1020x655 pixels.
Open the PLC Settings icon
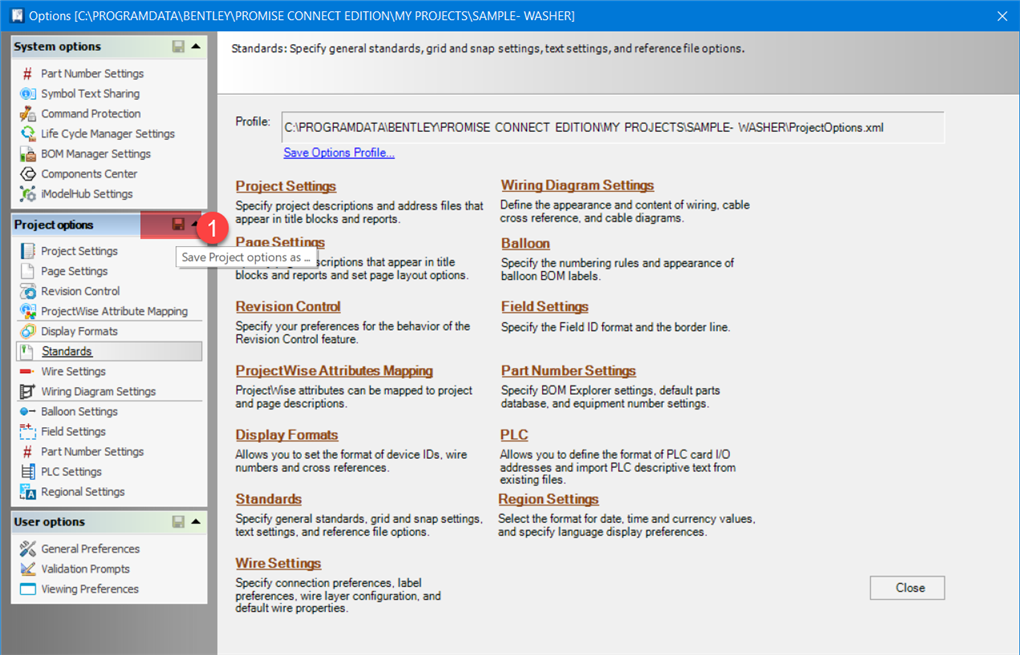[x=27, y=472]
